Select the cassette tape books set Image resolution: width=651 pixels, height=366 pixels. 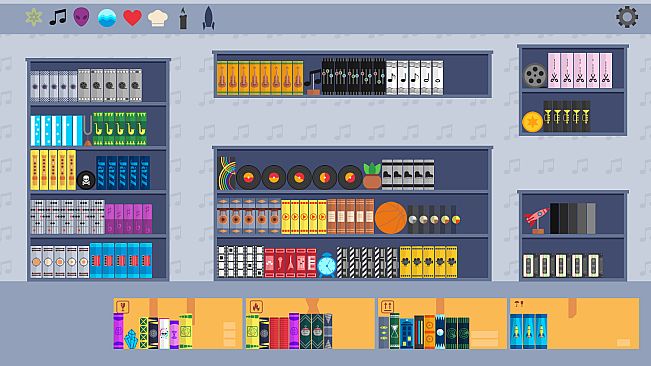pos(563,266)
